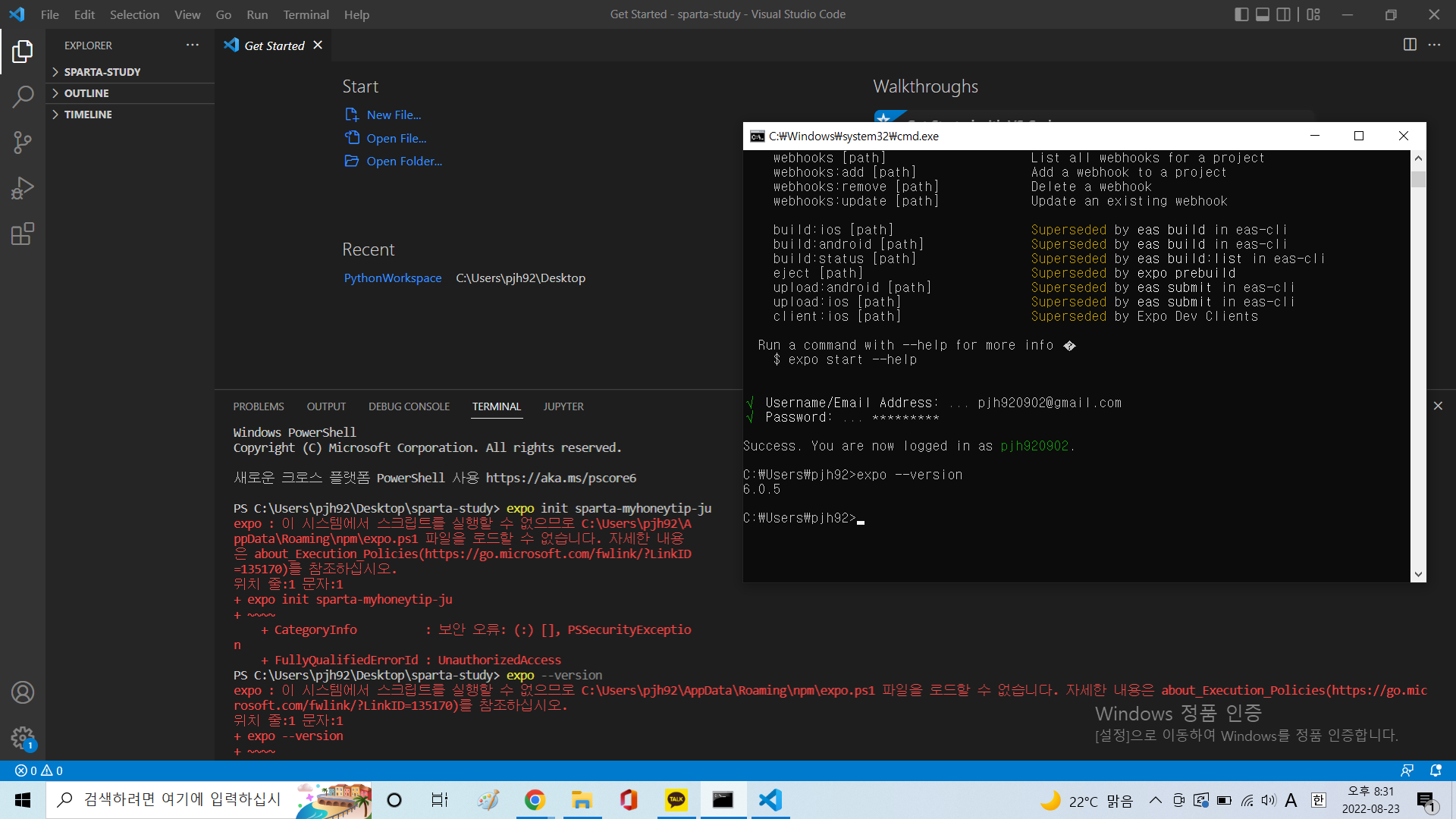Open the Search view in activity bar
This screenshot has height=819, width=1456.
23,97
